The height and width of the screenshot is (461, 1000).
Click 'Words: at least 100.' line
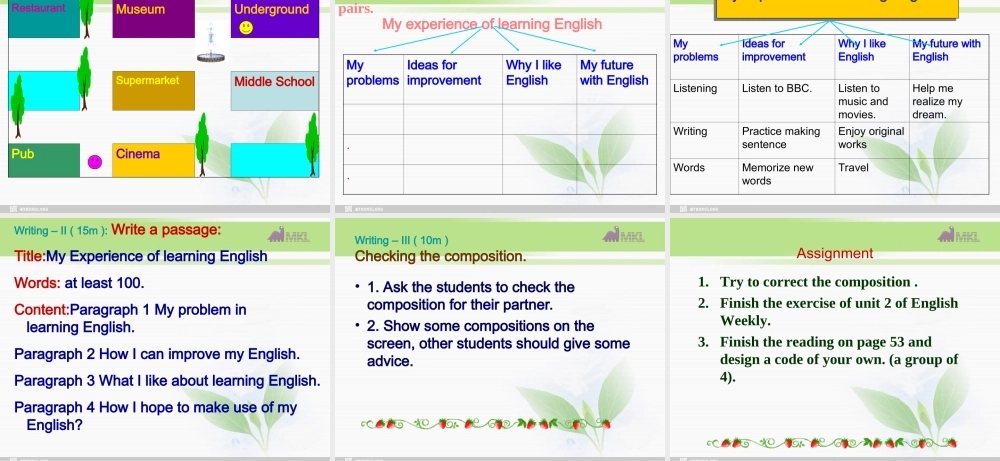[x=79, y=283]
